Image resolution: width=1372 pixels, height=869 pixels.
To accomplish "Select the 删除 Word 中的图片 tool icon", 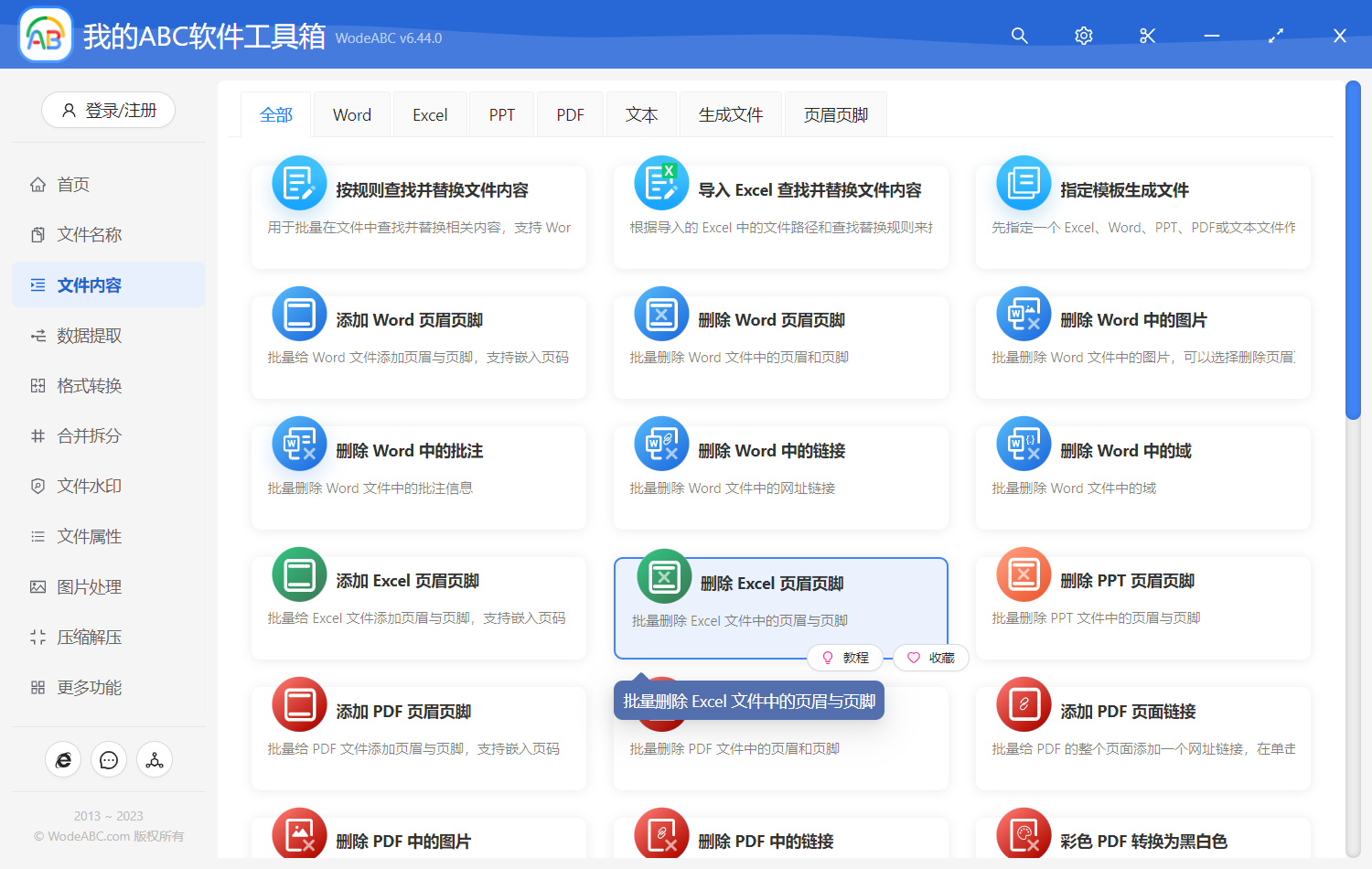I will tap(1024, 313).
